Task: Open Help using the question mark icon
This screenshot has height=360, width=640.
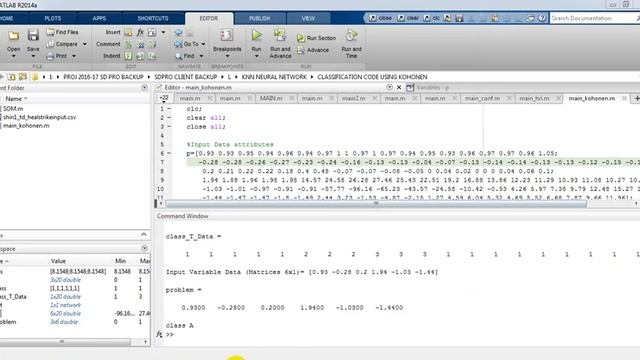Action: point(542,18)
